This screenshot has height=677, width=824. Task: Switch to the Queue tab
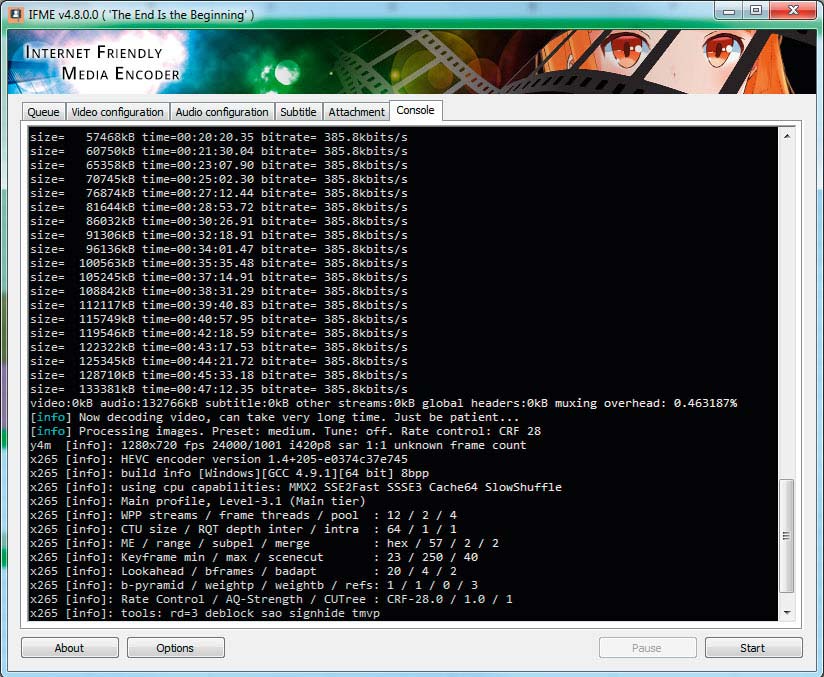point(44,112)
